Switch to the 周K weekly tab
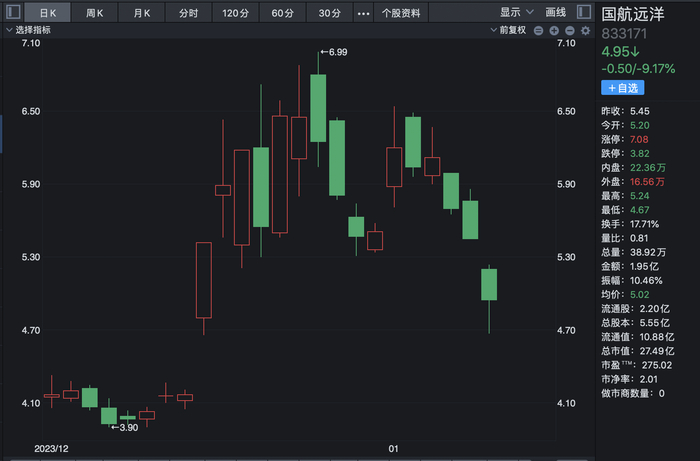The image size is (700, 461). (x=96, y=13)
